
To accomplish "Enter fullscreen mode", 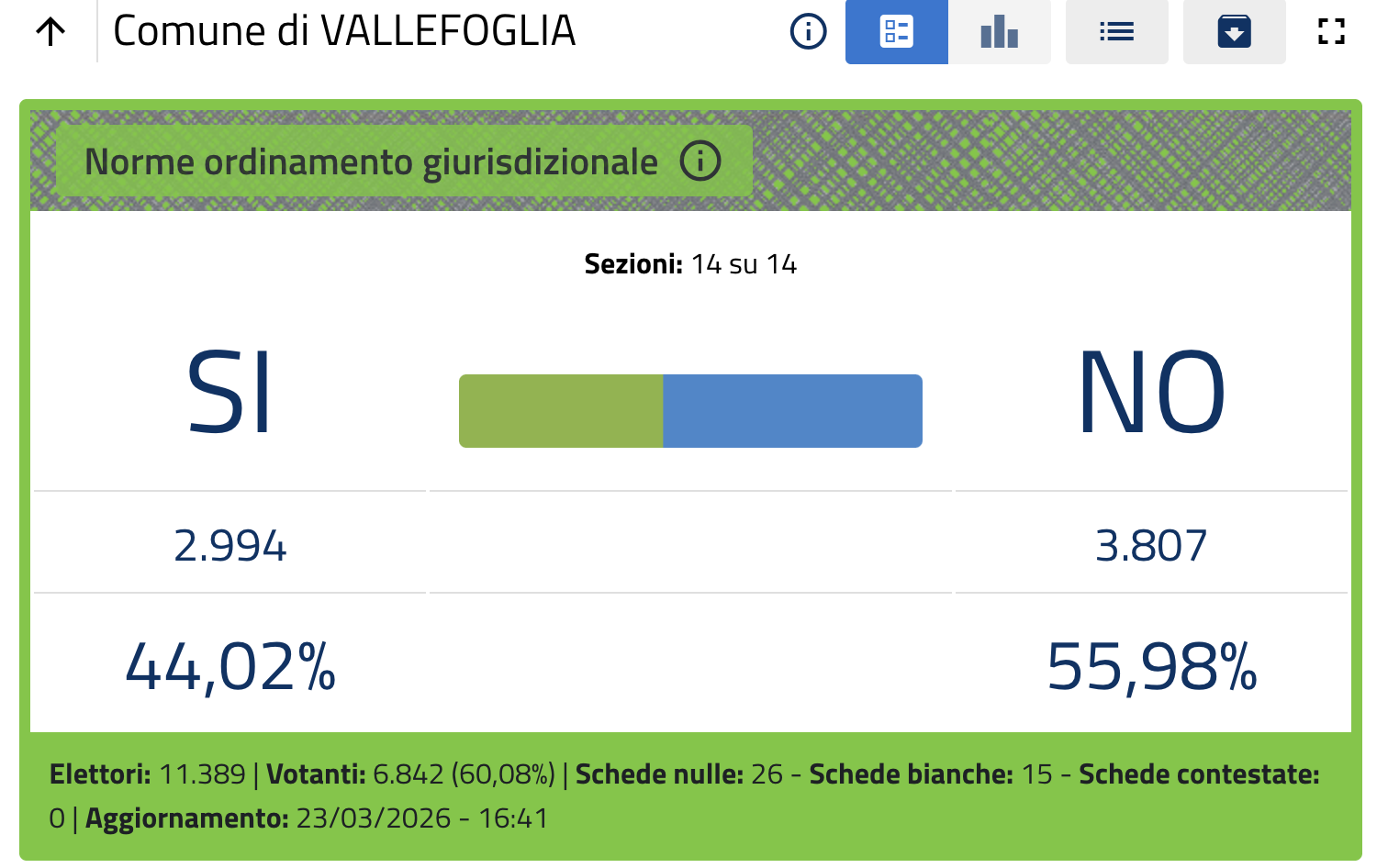I will (x=1331, y=32).
